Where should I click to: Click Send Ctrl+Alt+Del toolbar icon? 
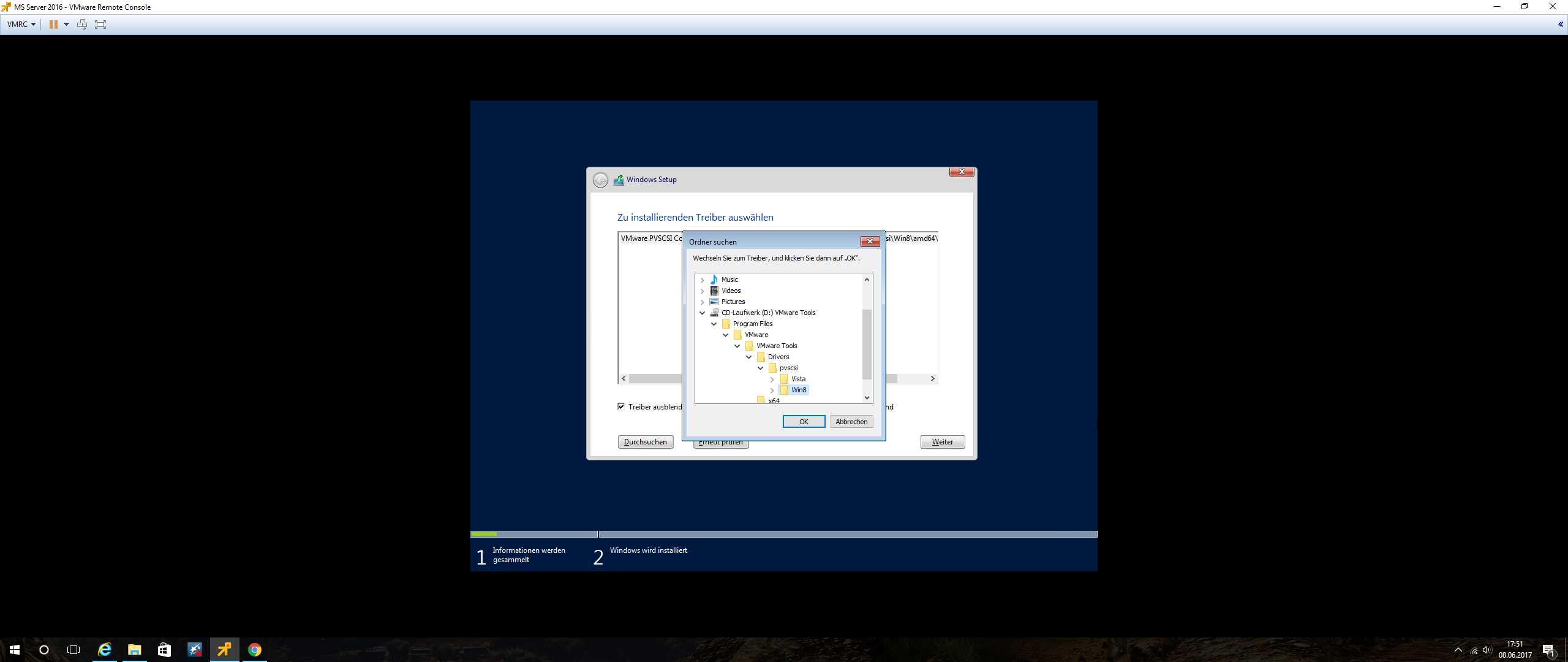coord(82,25)
